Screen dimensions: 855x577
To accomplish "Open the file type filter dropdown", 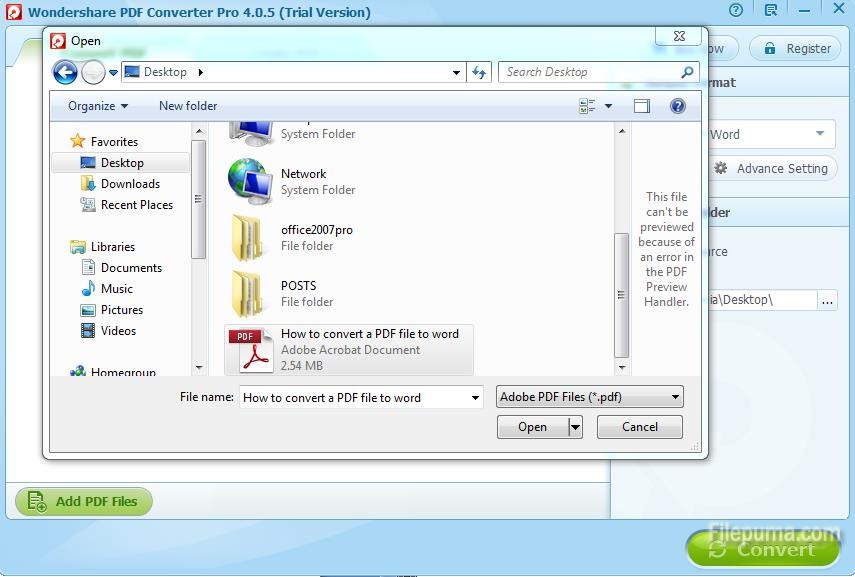I will pyautogui.click(x=590, y=397).
